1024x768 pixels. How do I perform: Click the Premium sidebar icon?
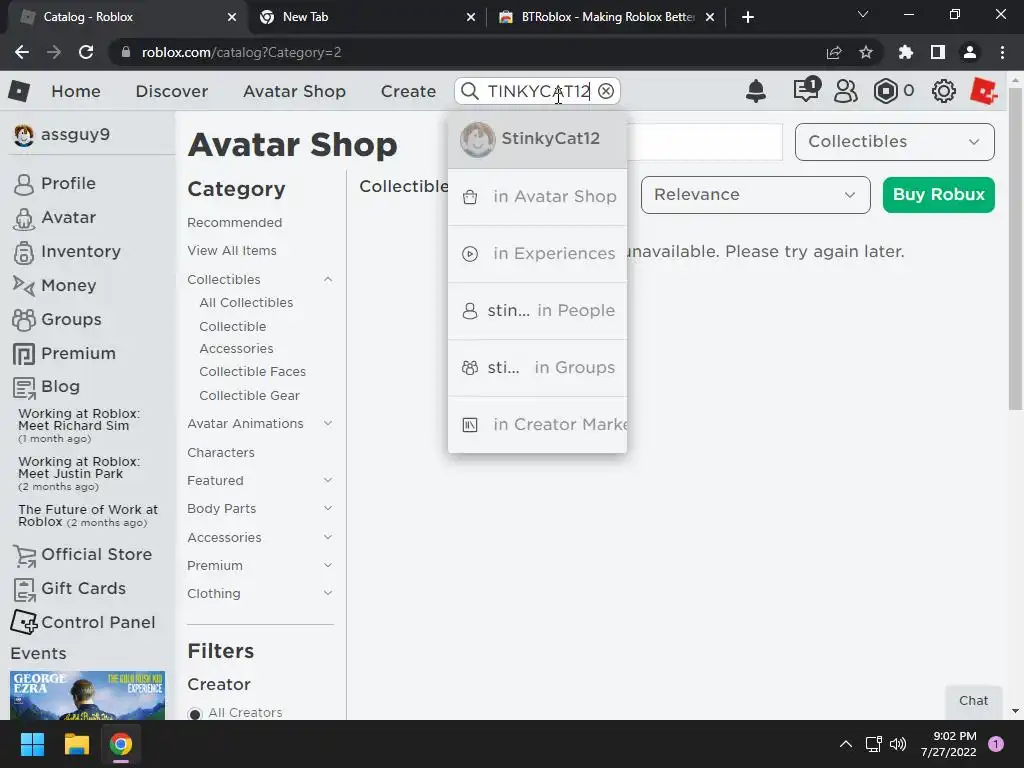[24, 353]
